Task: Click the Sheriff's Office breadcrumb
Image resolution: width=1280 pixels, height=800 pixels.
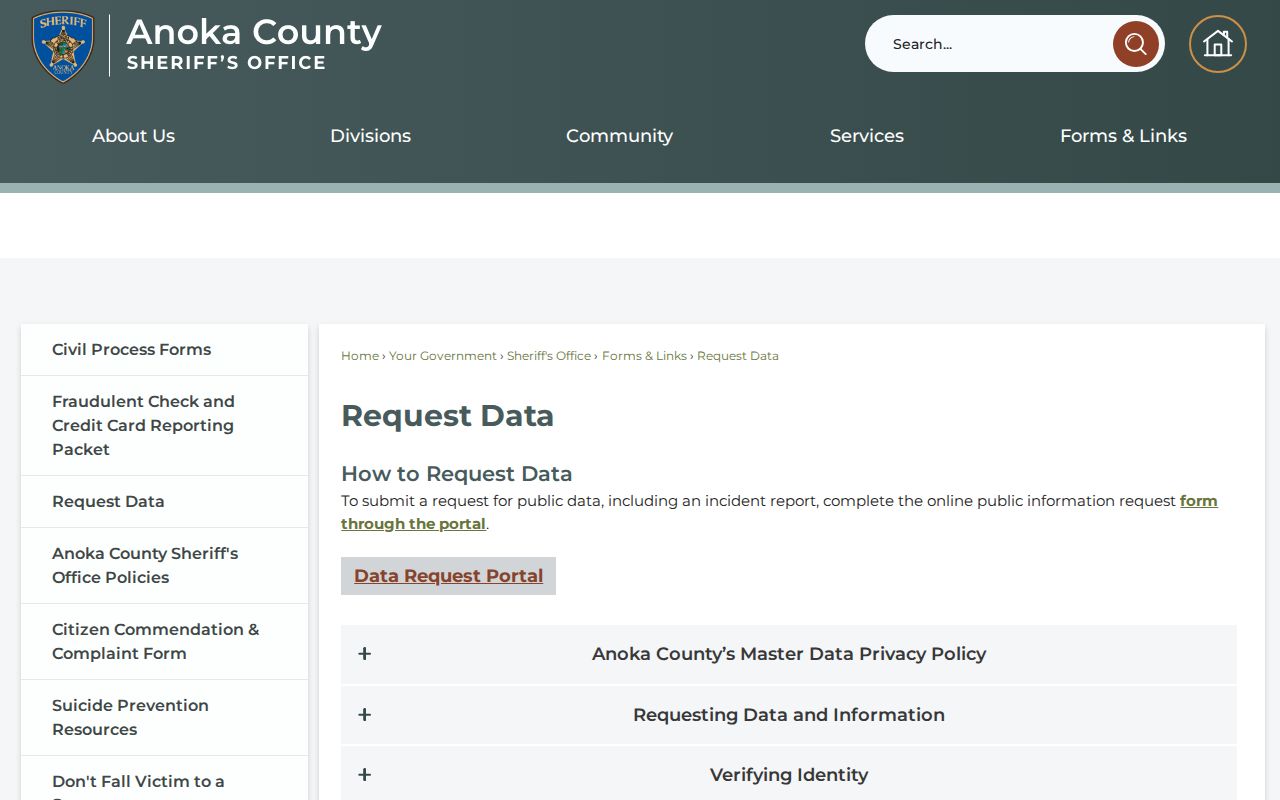Action: 549,356
